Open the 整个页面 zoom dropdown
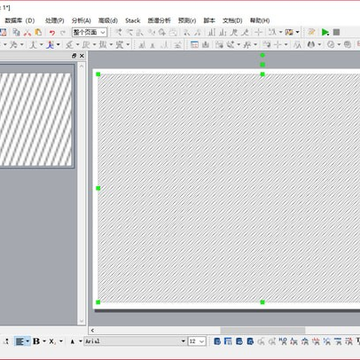 [x=89, y=32]
